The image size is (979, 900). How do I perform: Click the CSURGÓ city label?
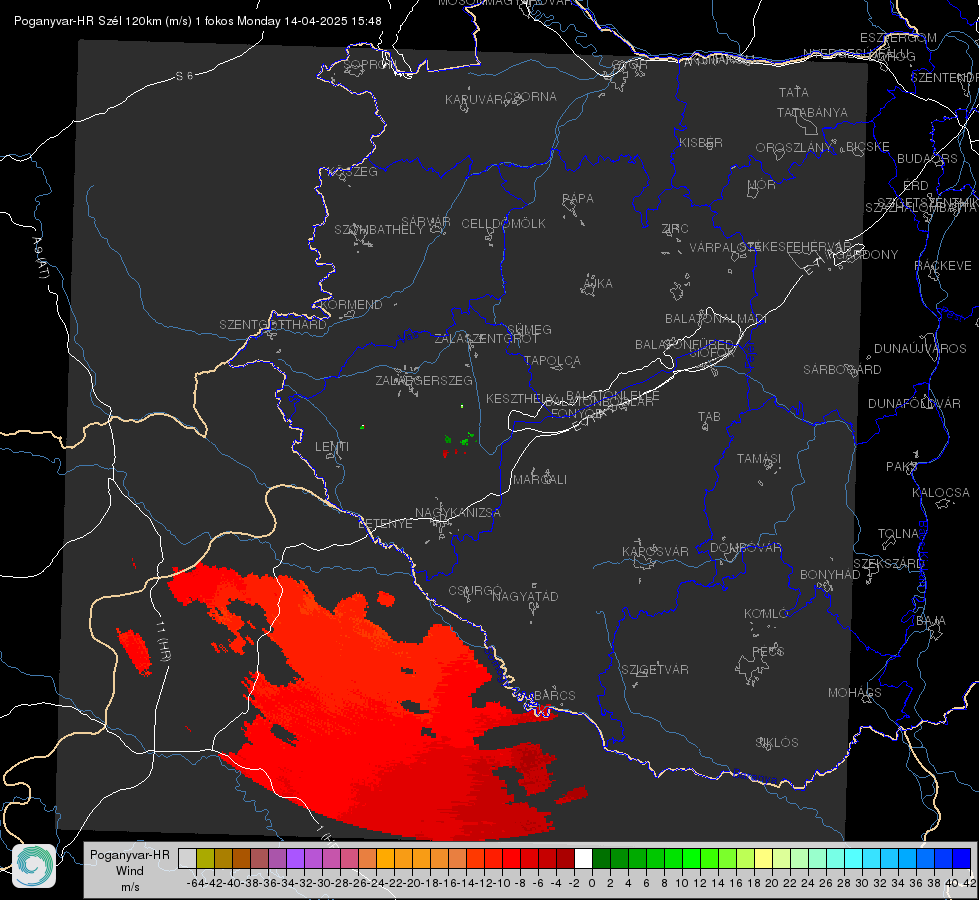[475, 591]
